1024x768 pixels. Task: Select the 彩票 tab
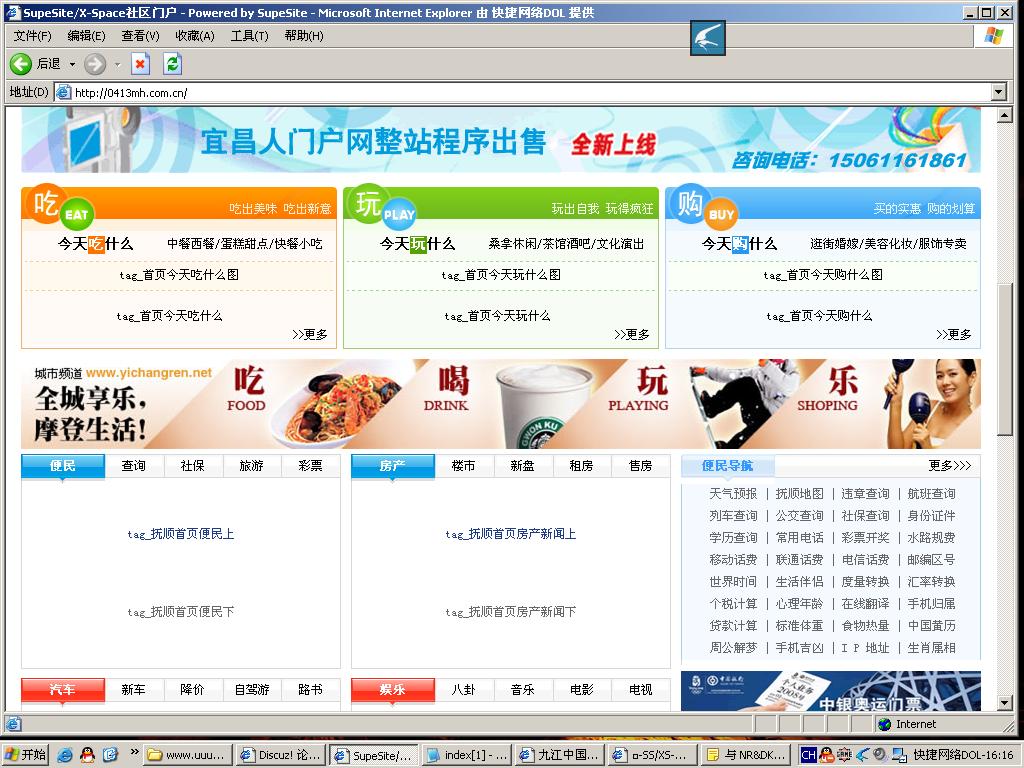(x=310, y=466)
